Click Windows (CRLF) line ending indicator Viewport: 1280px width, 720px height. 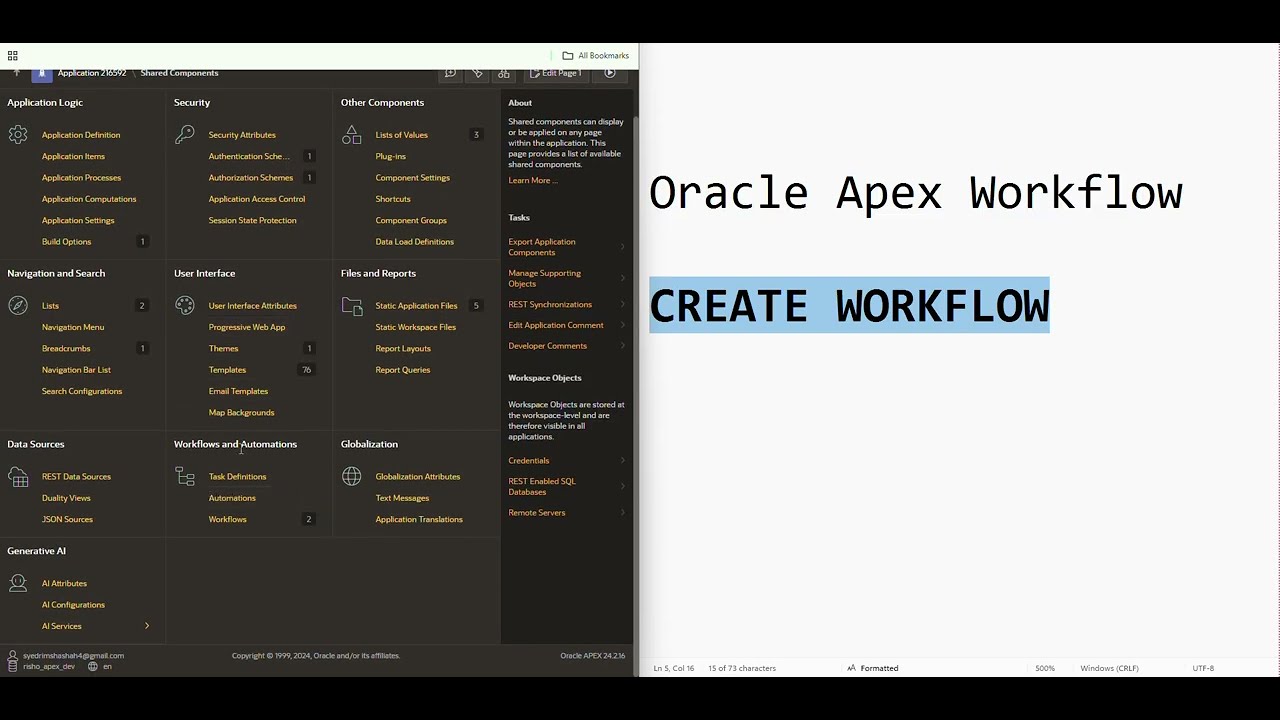pos(1109,668)
